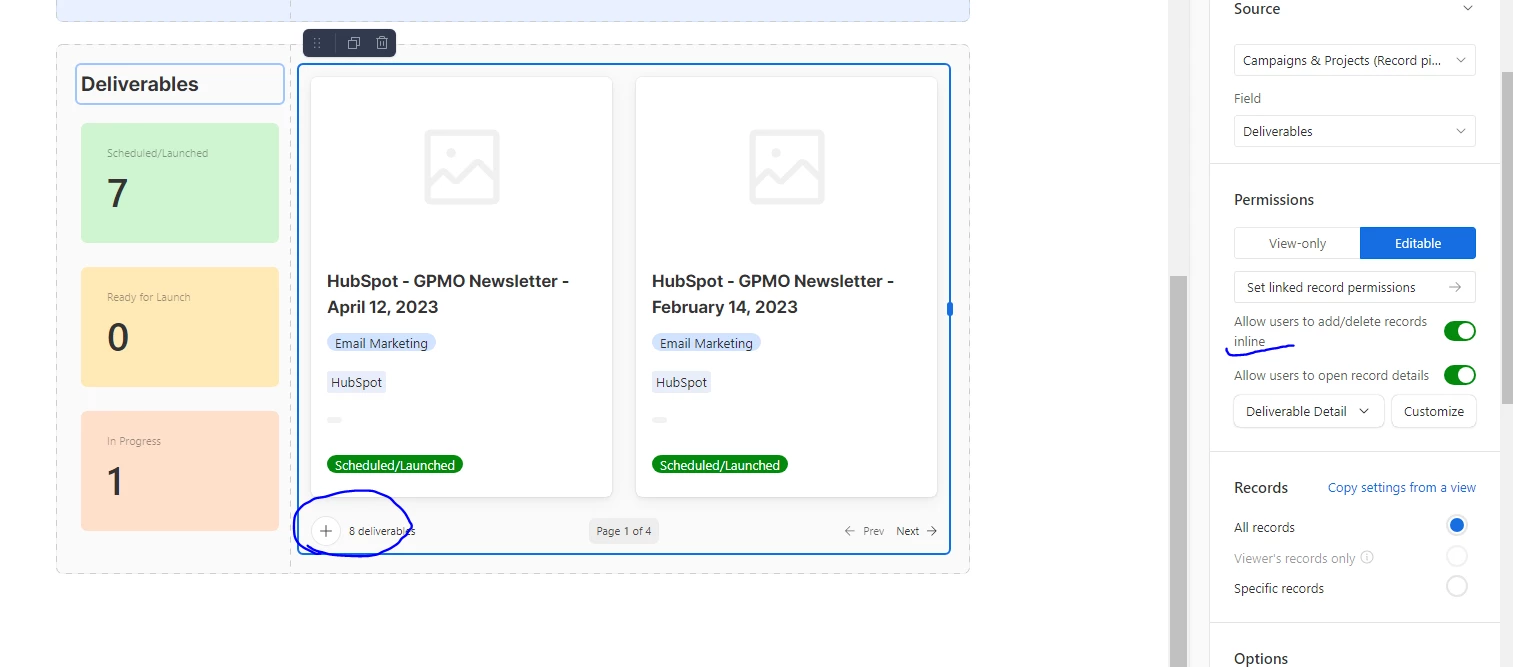Image resolution: width=1513 pixels, height=667 pixels.
Task: Delete the selected element with trash icon
Action: (x=382, y=43)
